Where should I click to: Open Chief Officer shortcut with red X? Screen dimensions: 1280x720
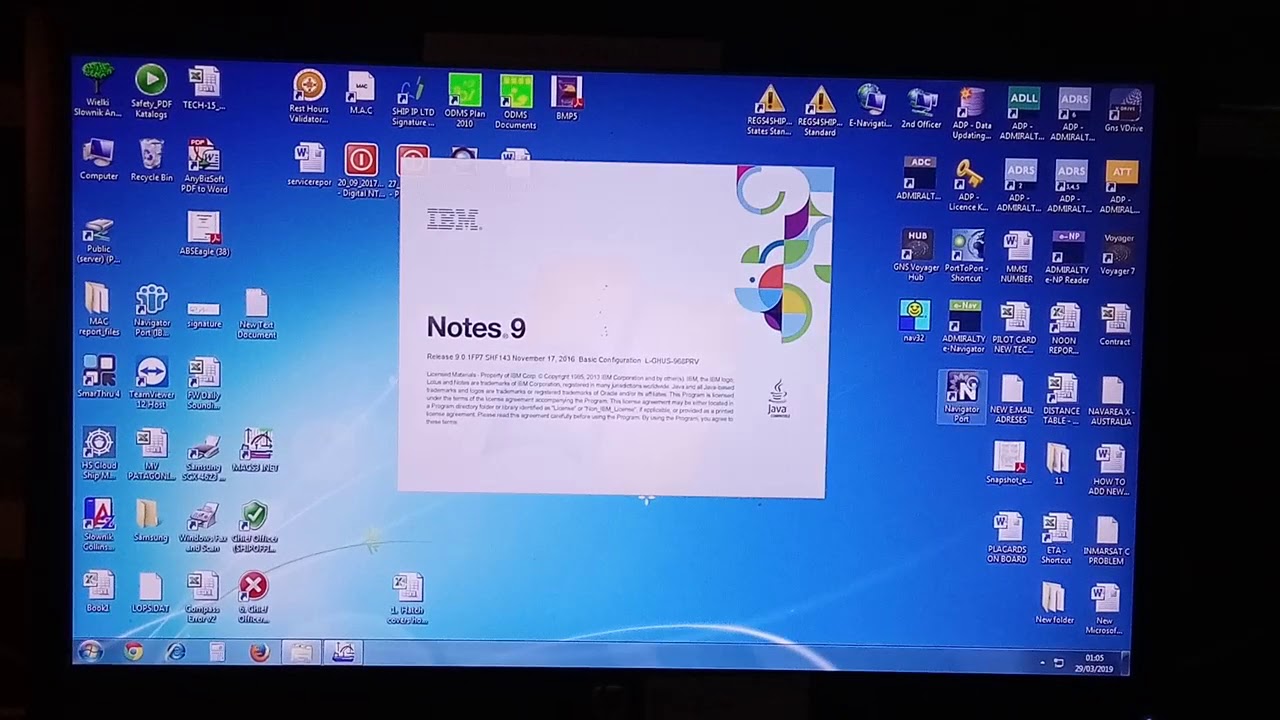pos(254,598)
